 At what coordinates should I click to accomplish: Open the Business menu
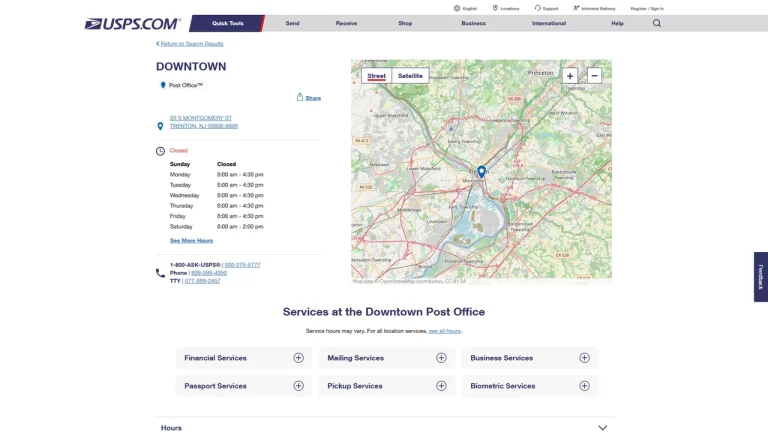pyautogui.click(x=474, y=23)
